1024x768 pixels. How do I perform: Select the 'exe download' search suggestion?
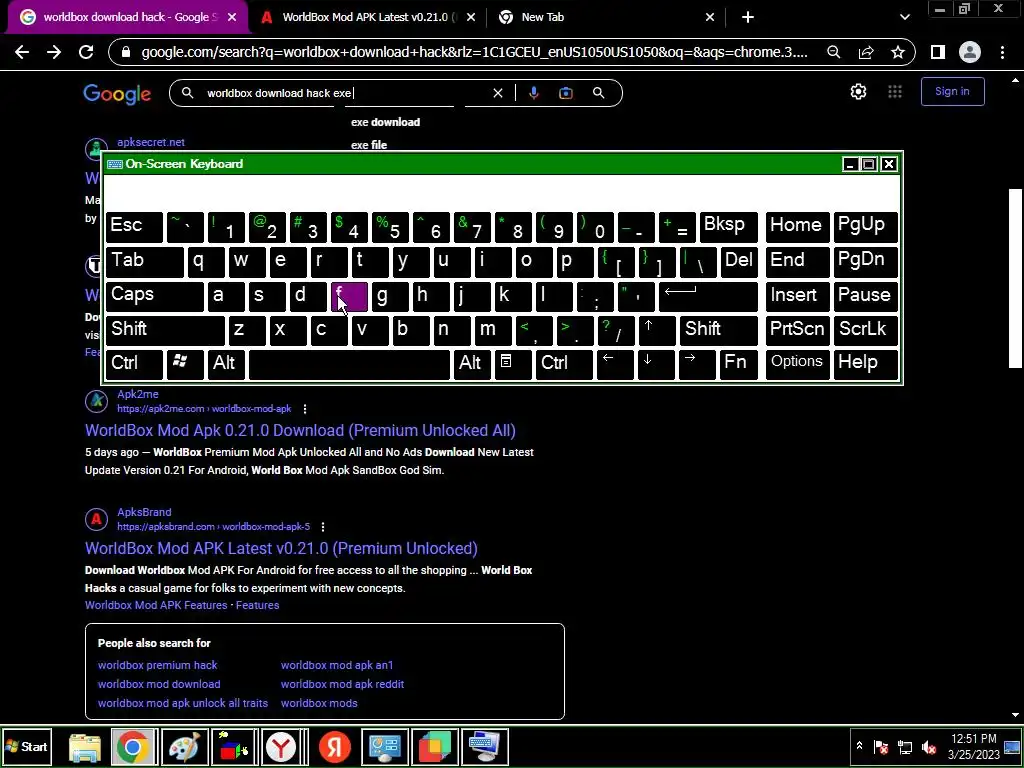point(385,122)
